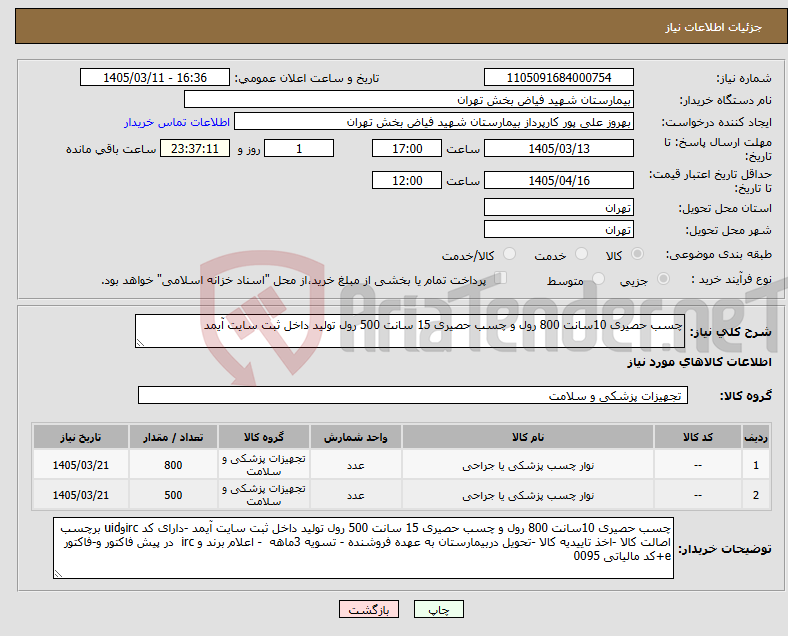Click row number 1 cell
The width and height of the screenshot is (788, 636).
(755, 465)
